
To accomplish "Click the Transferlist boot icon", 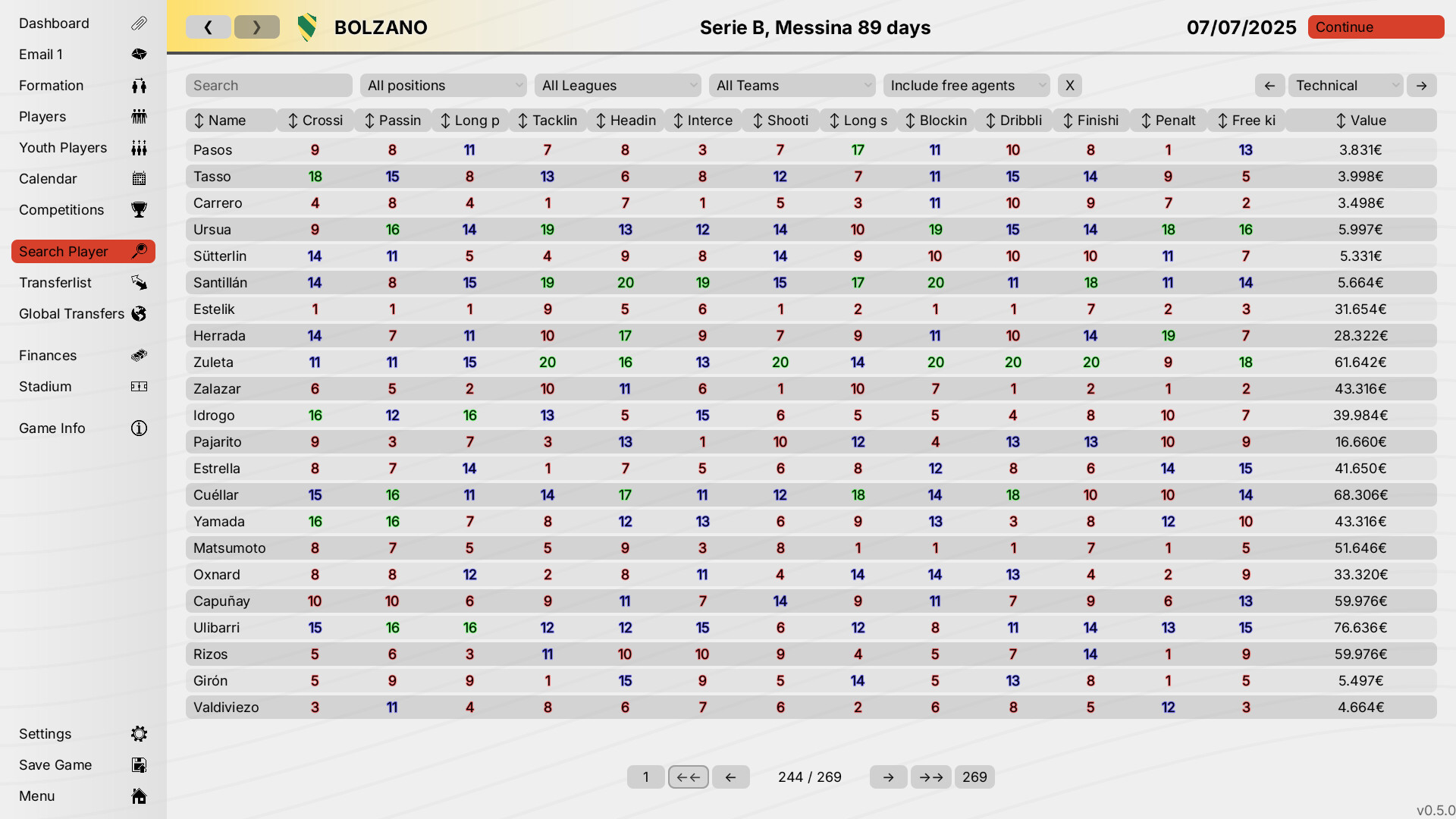I will point(139,282).
